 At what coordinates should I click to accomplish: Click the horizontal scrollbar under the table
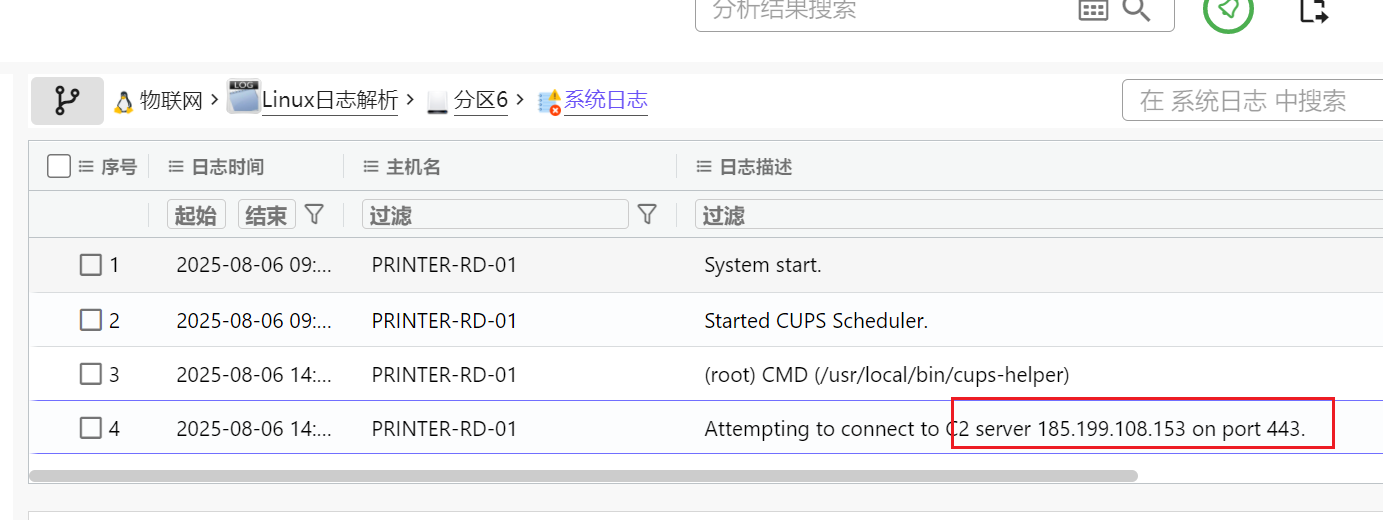tap(584, 476)
